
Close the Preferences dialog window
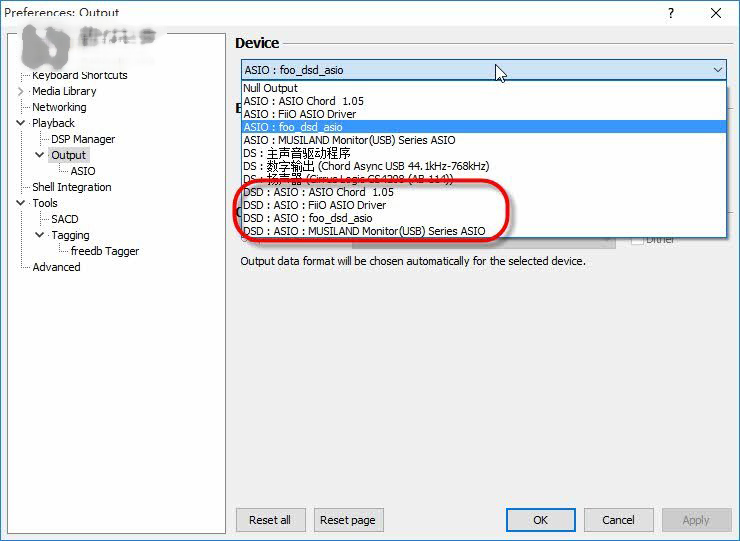715,13
